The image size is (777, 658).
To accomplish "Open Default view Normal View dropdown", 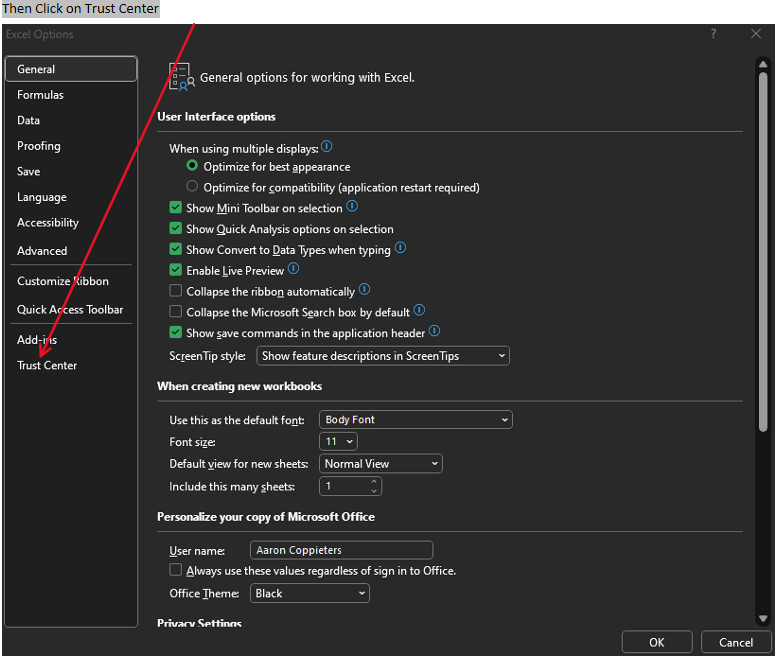I will tap(381, 464).
